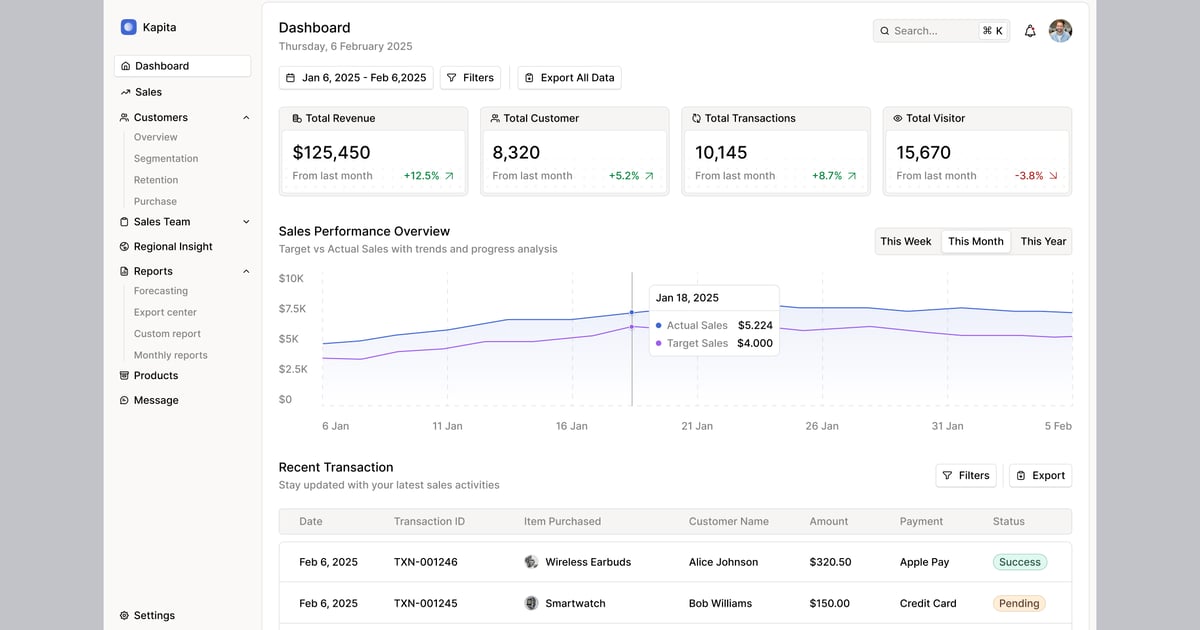The image size is (1200, 630).
Task: Go to Regional Insight in sidebar
Action: (173, 247)
